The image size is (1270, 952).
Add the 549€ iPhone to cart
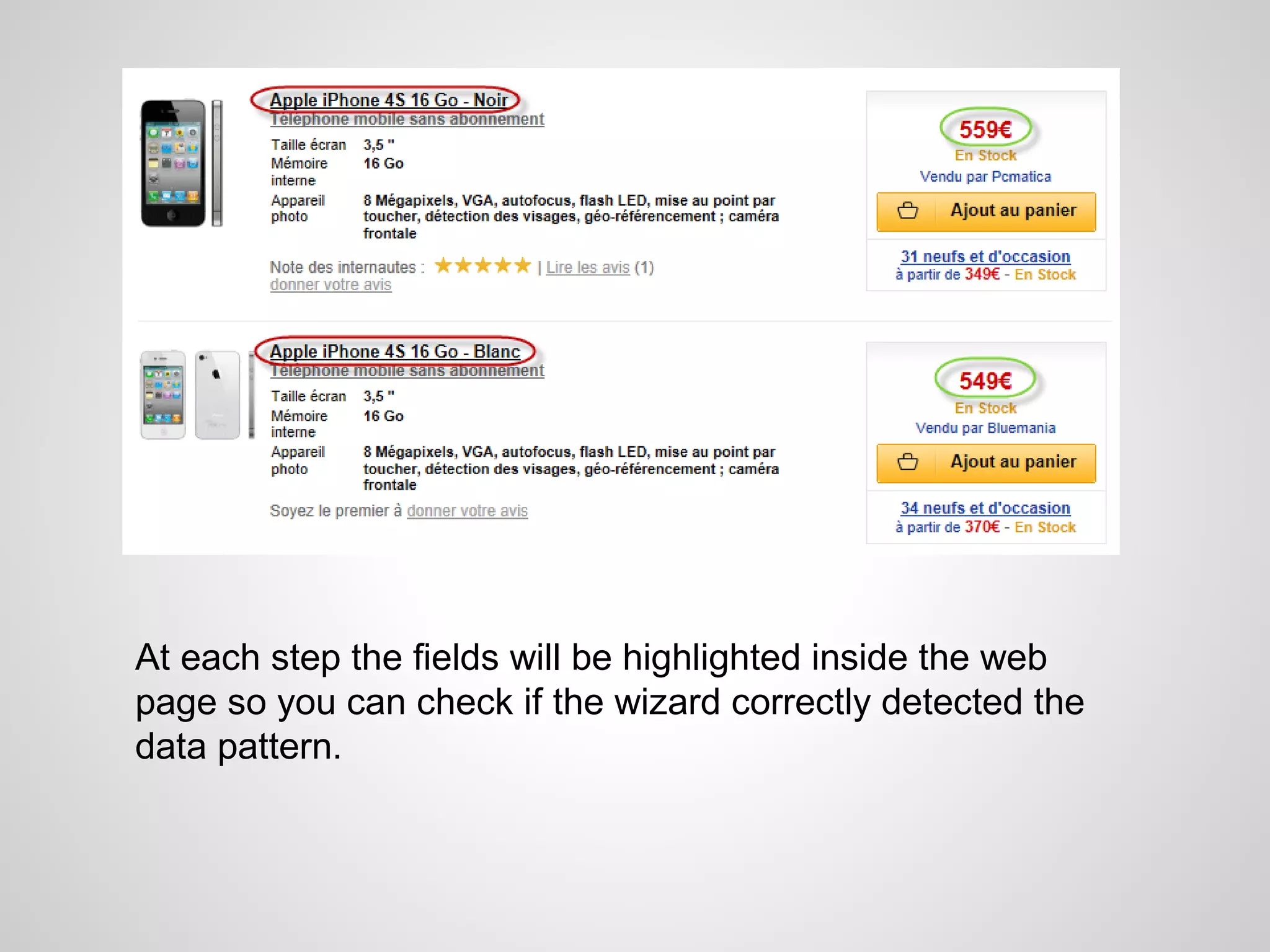pos(986,463)
